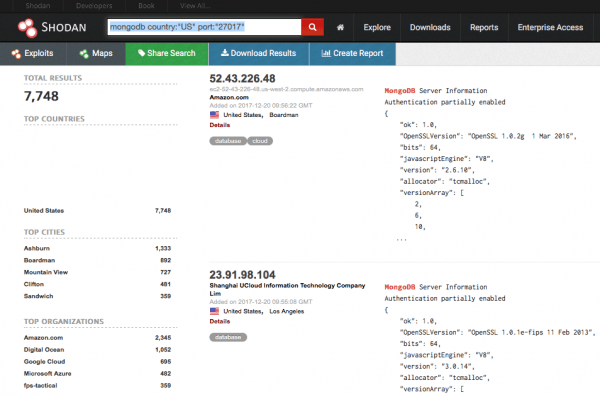Click the 1,333 count beside Ashburn

[163, 248]
